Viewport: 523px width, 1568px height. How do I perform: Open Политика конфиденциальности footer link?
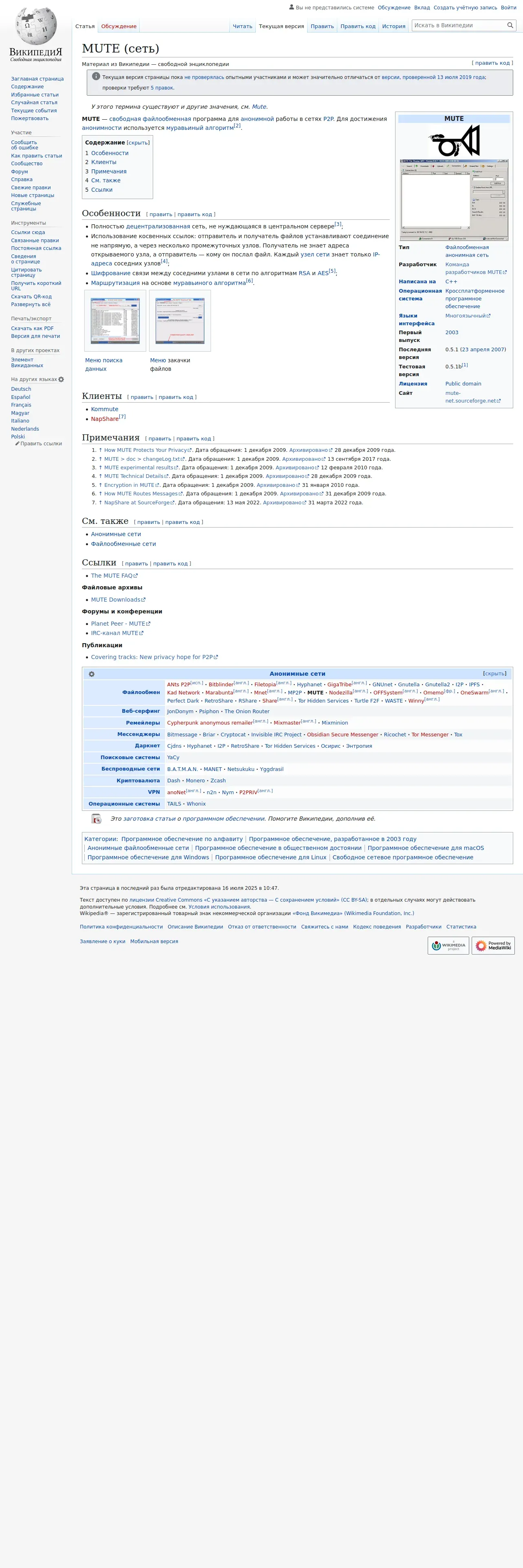point(121,927)
